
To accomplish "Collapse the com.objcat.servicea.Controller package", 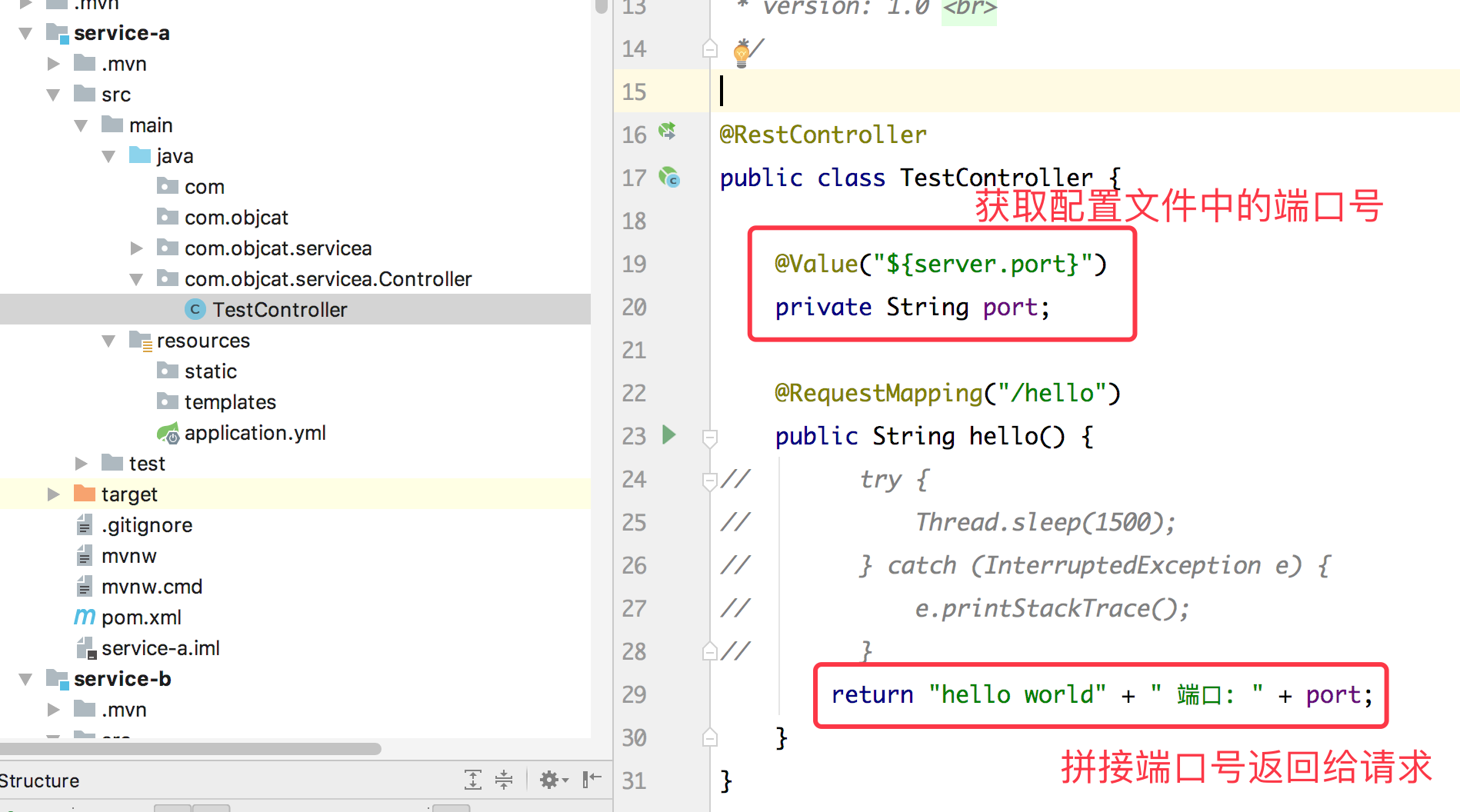I will pyautogui.click(x=136, y=279).
